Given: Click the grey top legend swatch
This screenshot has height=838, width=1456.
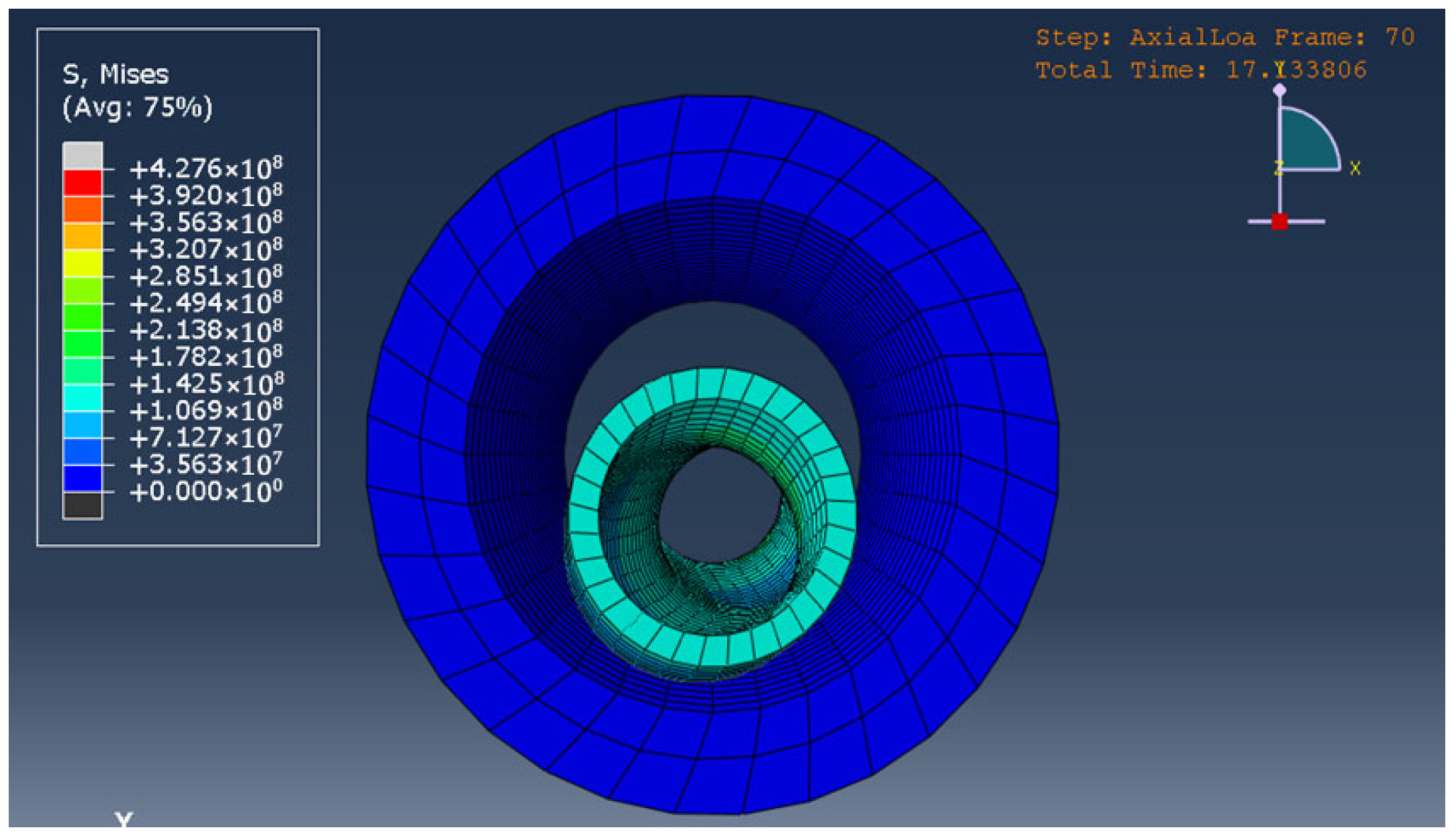Looking at the screenshot, I should click(x=82, y=155).
